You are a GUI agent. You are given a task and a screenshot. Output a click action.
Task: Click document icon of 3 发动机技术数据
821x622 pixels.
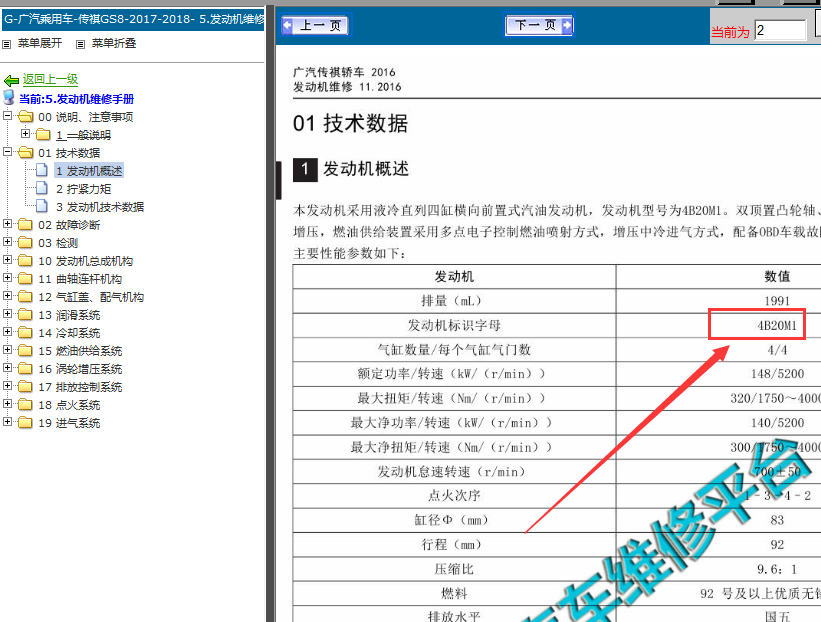click(x=42, y=206)
